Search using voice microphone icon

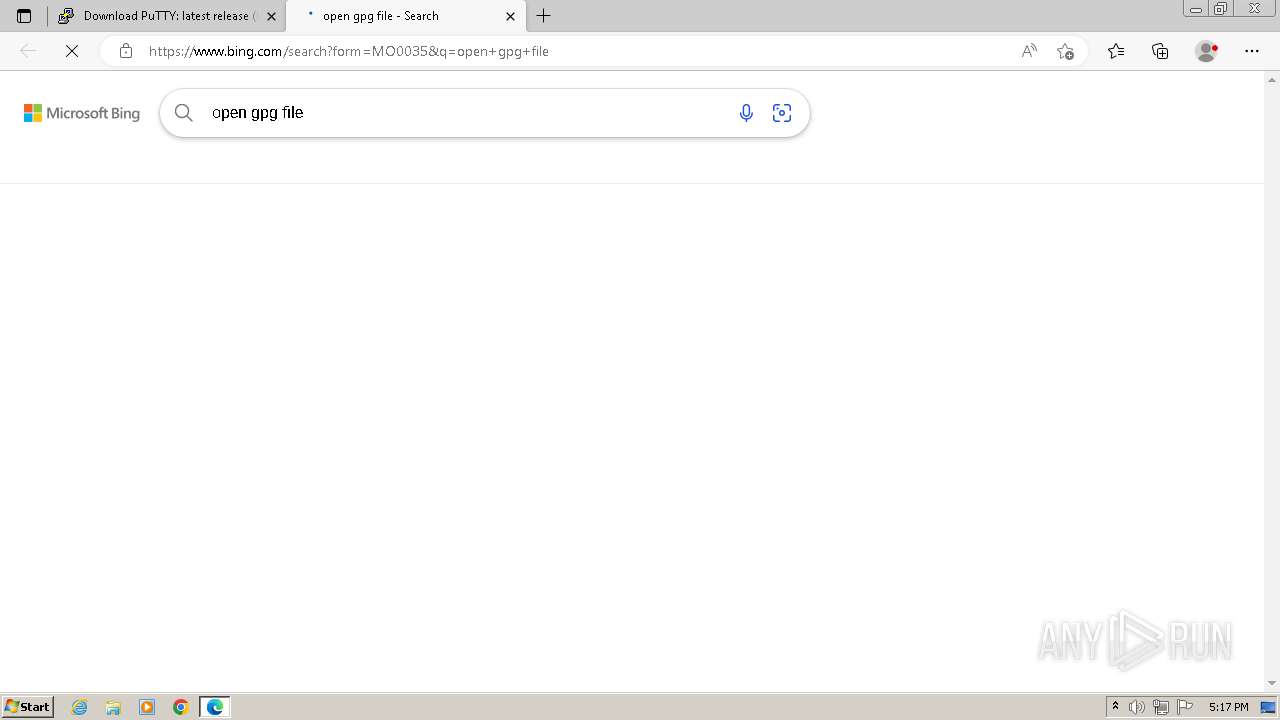(x=746, y=113)
